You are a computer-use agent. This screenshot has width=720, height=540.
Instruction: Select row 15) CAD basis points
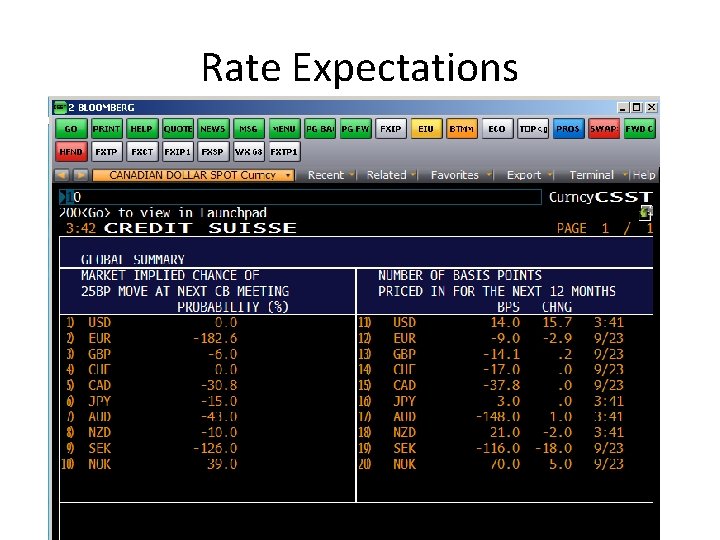(x=491, y=385)
